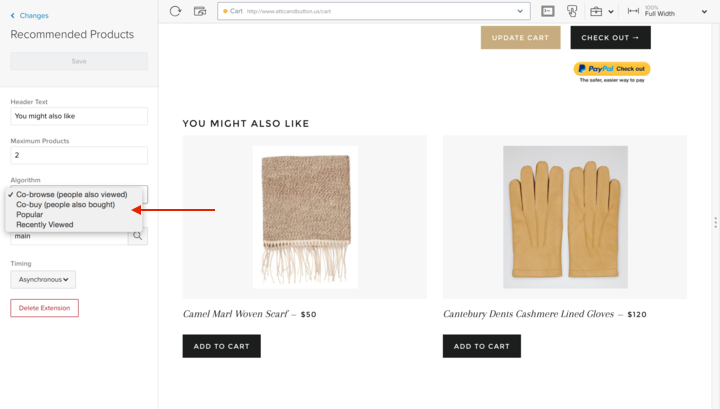Image resolution: width=720 pixels, height=409 pixels.
Task: Choose the Popular algorithm option
Action: 30,214
